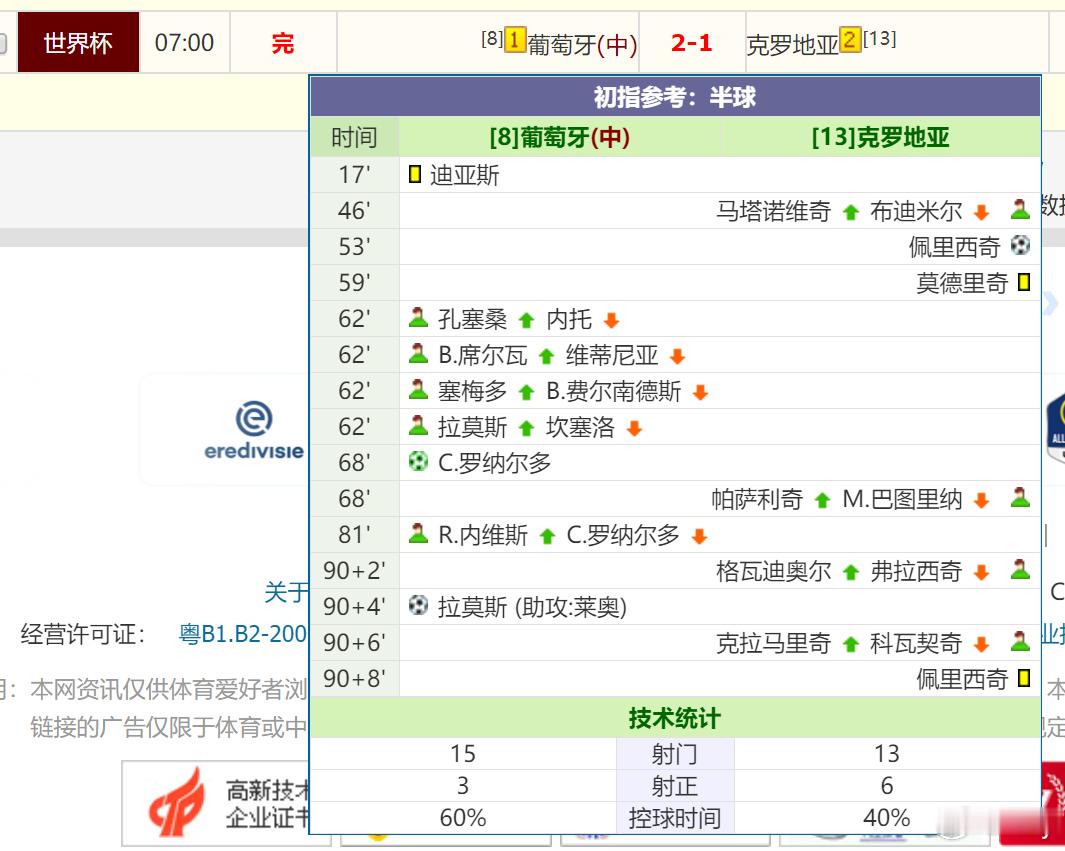Click the [13]克罗地亚 column header
The height and width of the screenshot is (851, 1065).
[880, 137]
